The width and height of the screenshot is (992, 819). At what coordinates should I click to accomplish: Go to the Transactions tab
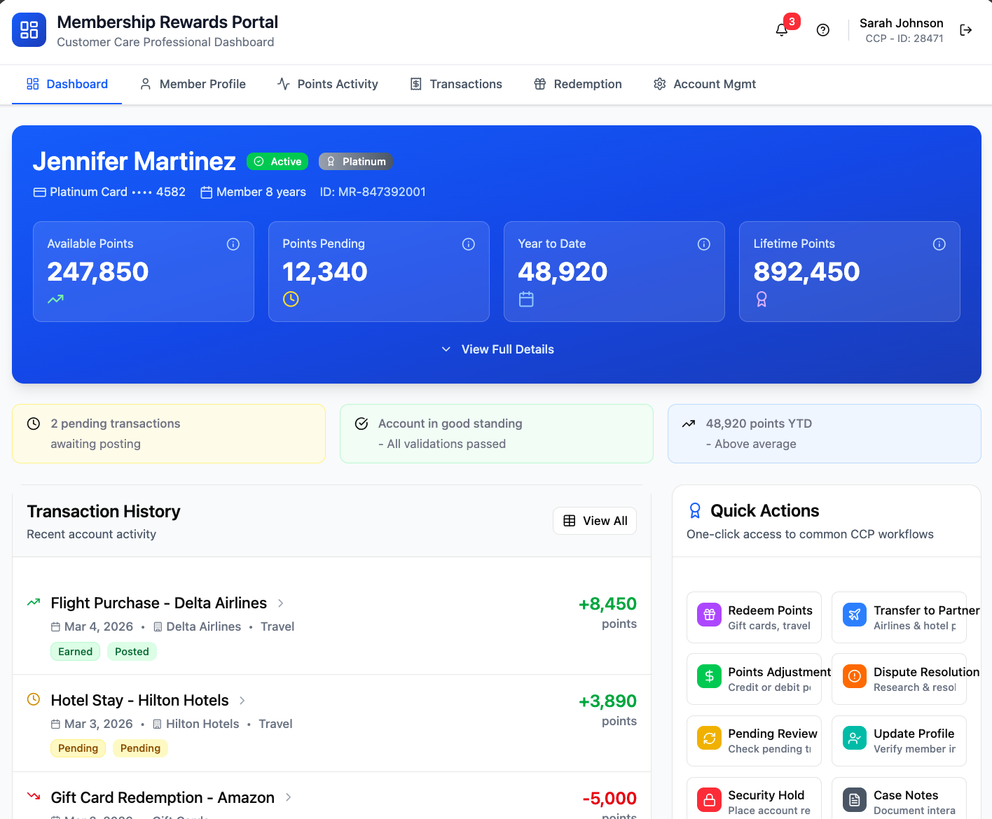456,84
